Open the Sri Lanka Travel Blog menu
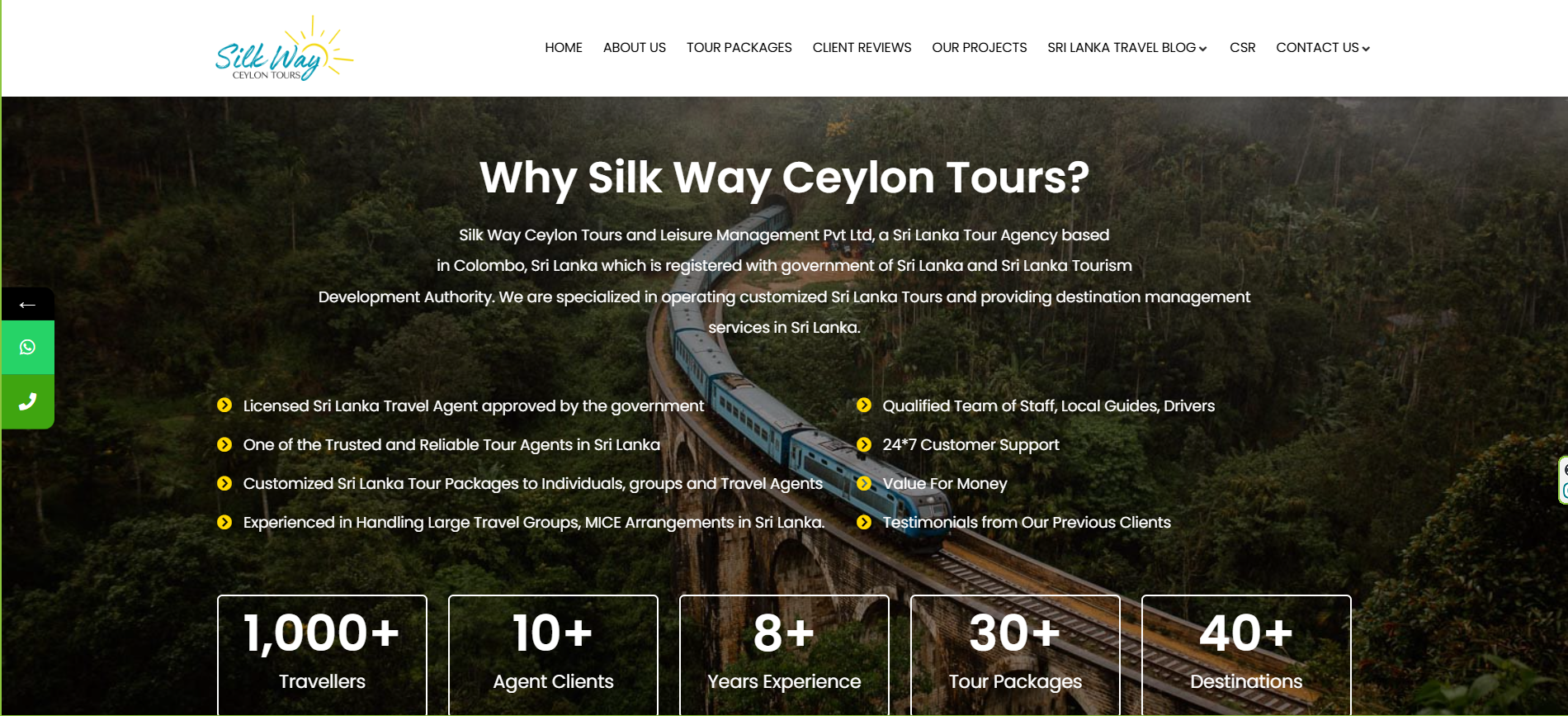Screen dimensions: 1568x716 pyautogui.click(x=1122, y=48)
